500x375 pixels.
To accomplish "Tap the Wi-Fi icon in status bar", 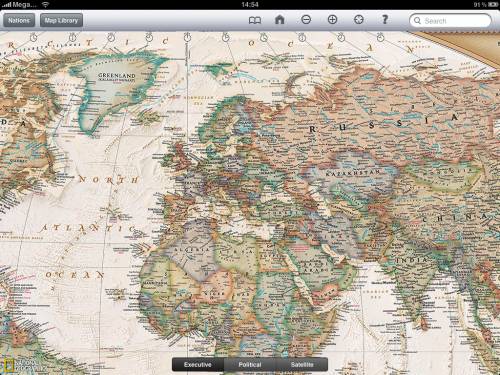I will click(46, 5).
